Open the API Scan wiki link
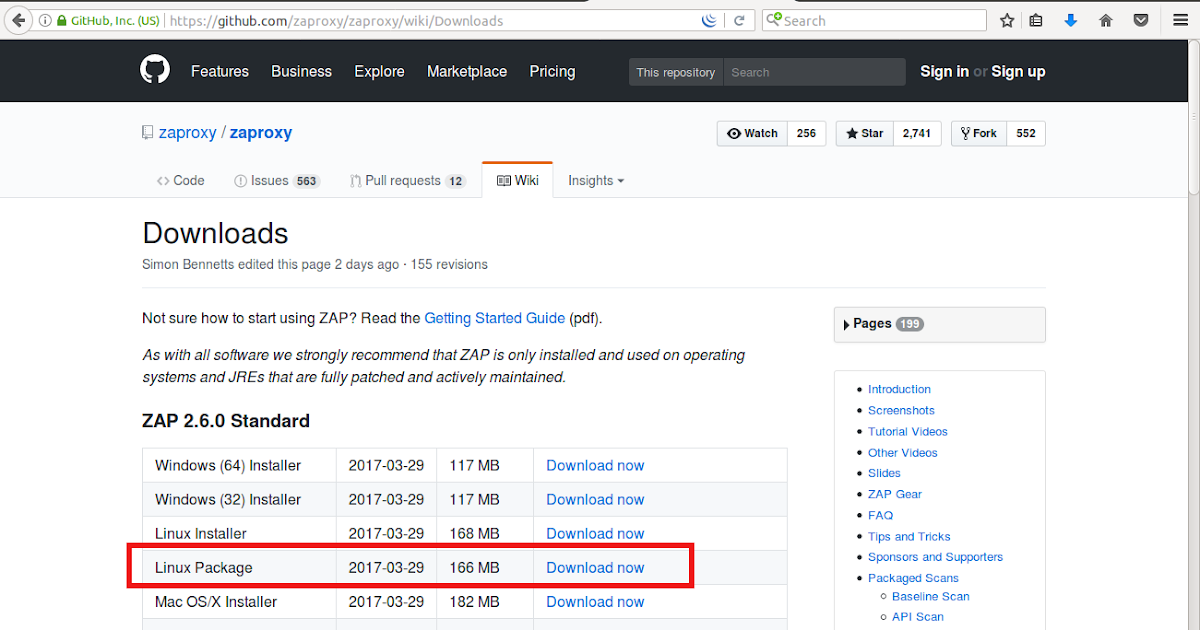 [918, 617]
